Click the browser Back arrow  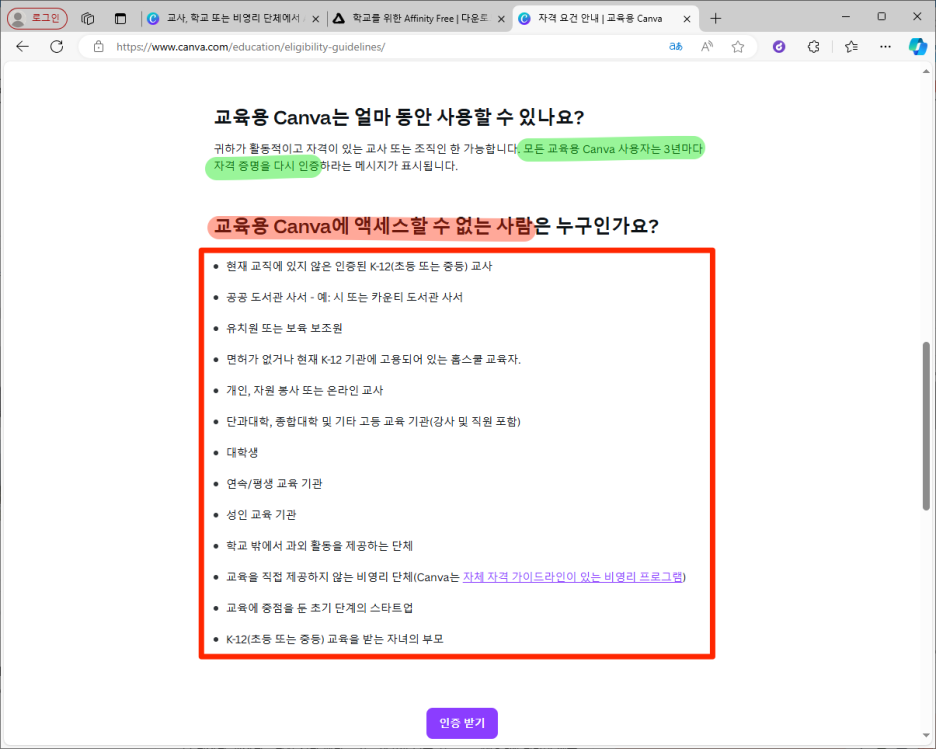tap(23, 47)
